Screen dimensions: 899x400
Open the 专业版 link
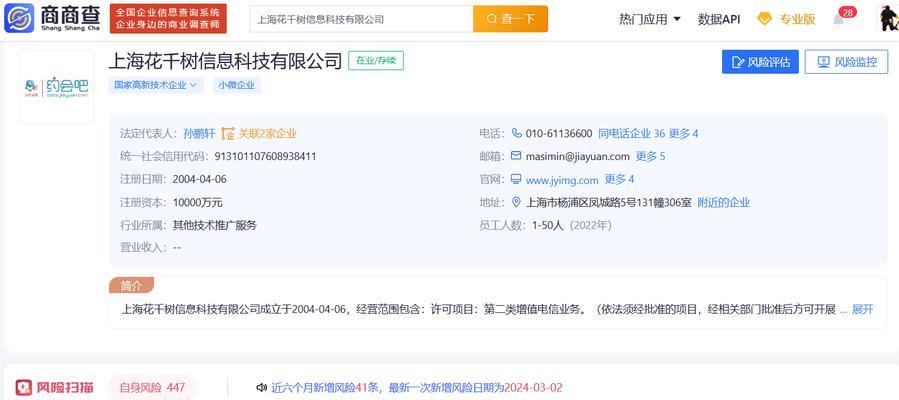pyautogui.click(x=797, y=19)
